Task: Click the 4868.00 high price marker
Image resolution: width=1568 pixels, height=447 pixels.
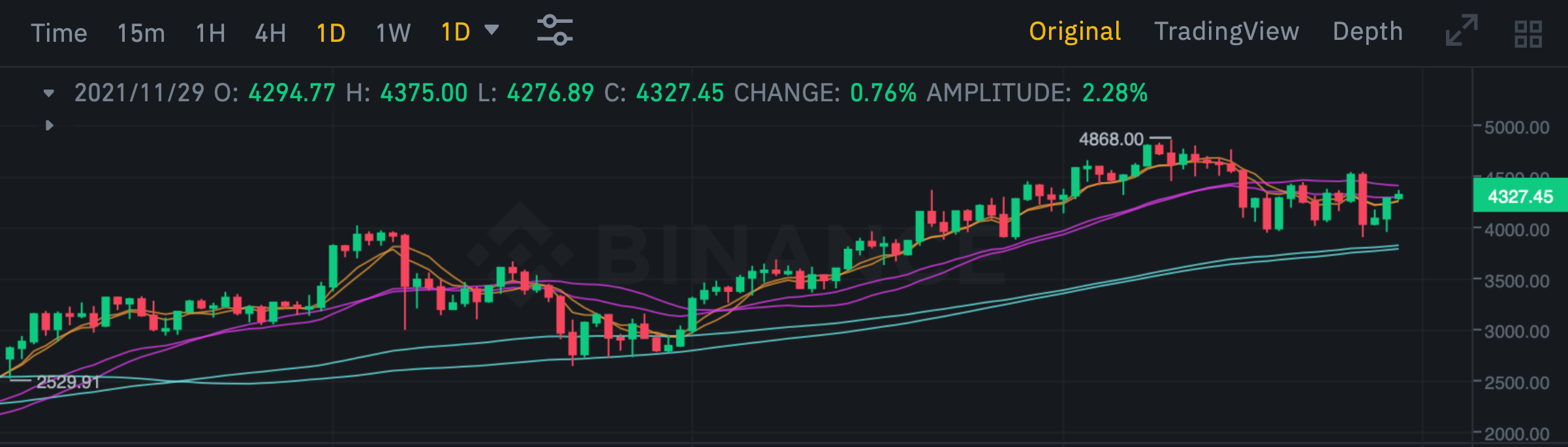Action: [1111, 139]
